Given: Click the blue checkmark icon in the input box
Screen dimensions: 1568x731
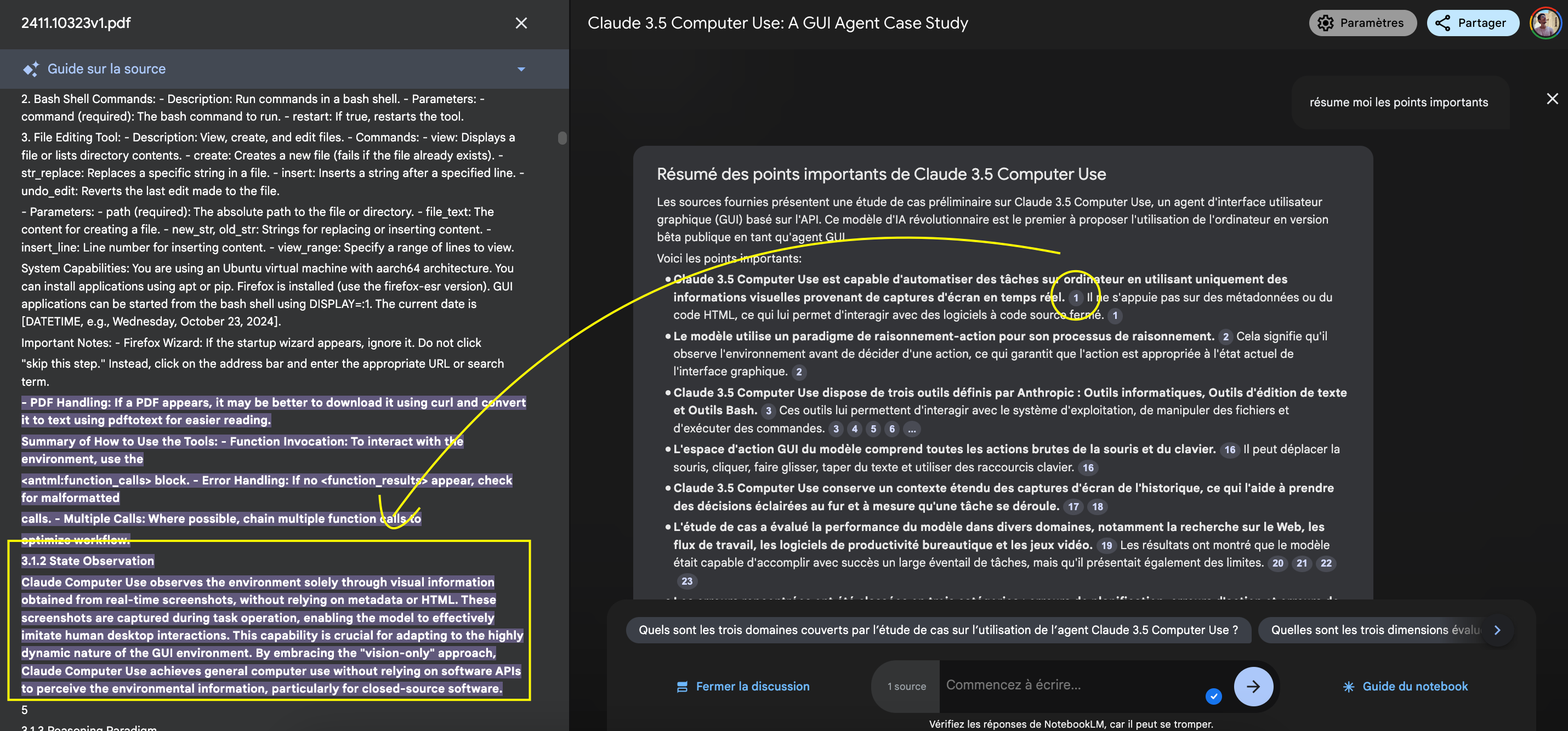Looking at the screenshot, I should [x=1213, y=696].
